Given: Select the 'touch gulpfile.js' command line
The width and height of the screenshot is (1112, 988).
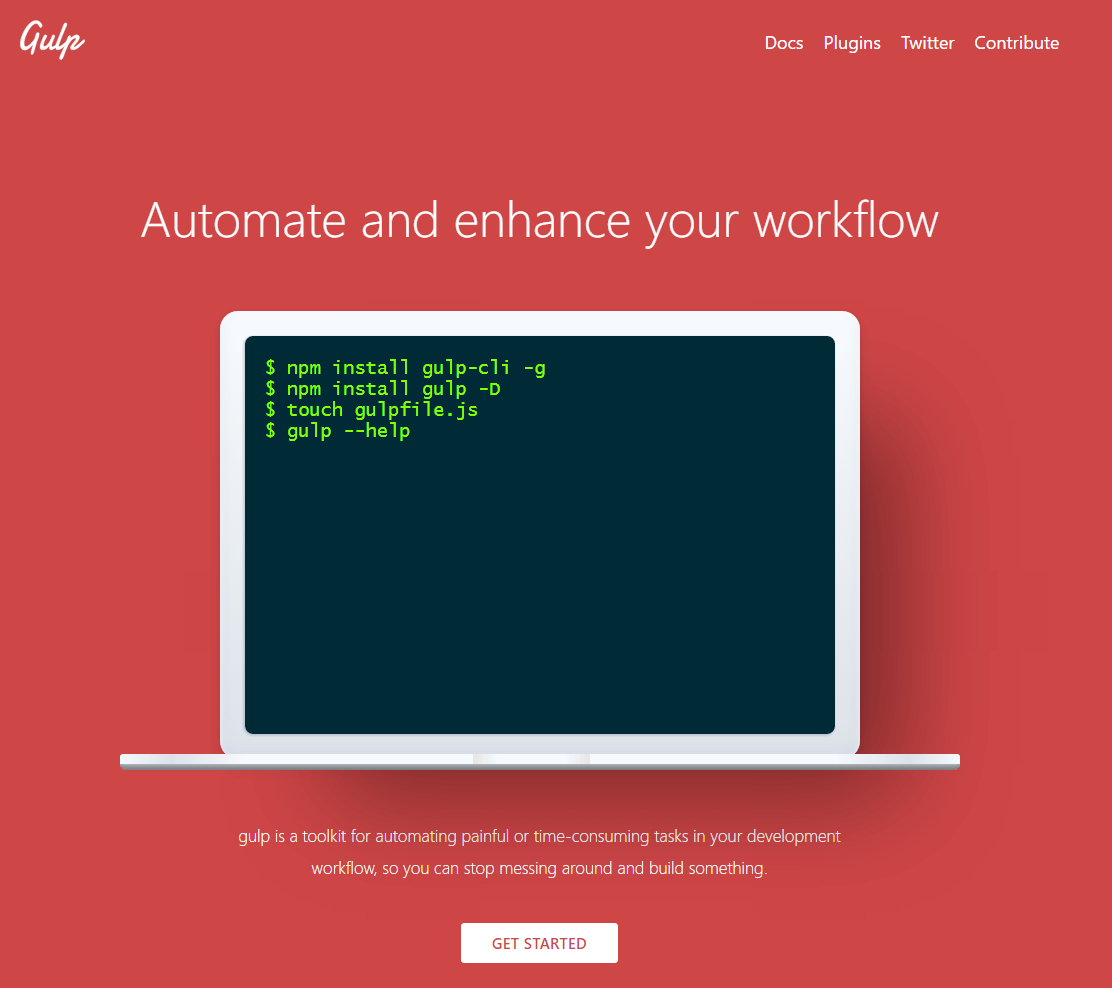Looking at the screenshot, I should 372,410.
